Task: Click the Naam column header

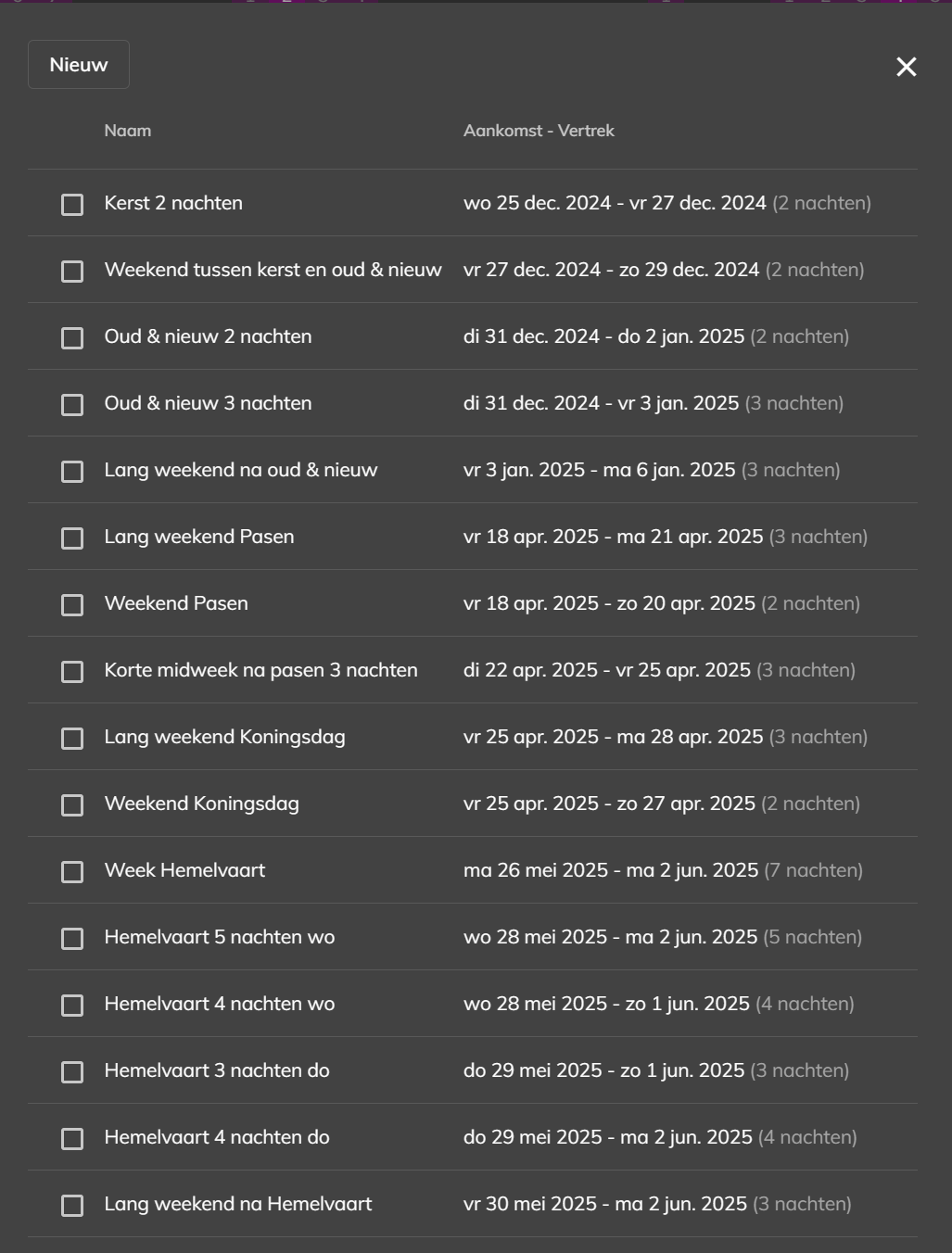Action: point(128,131)
